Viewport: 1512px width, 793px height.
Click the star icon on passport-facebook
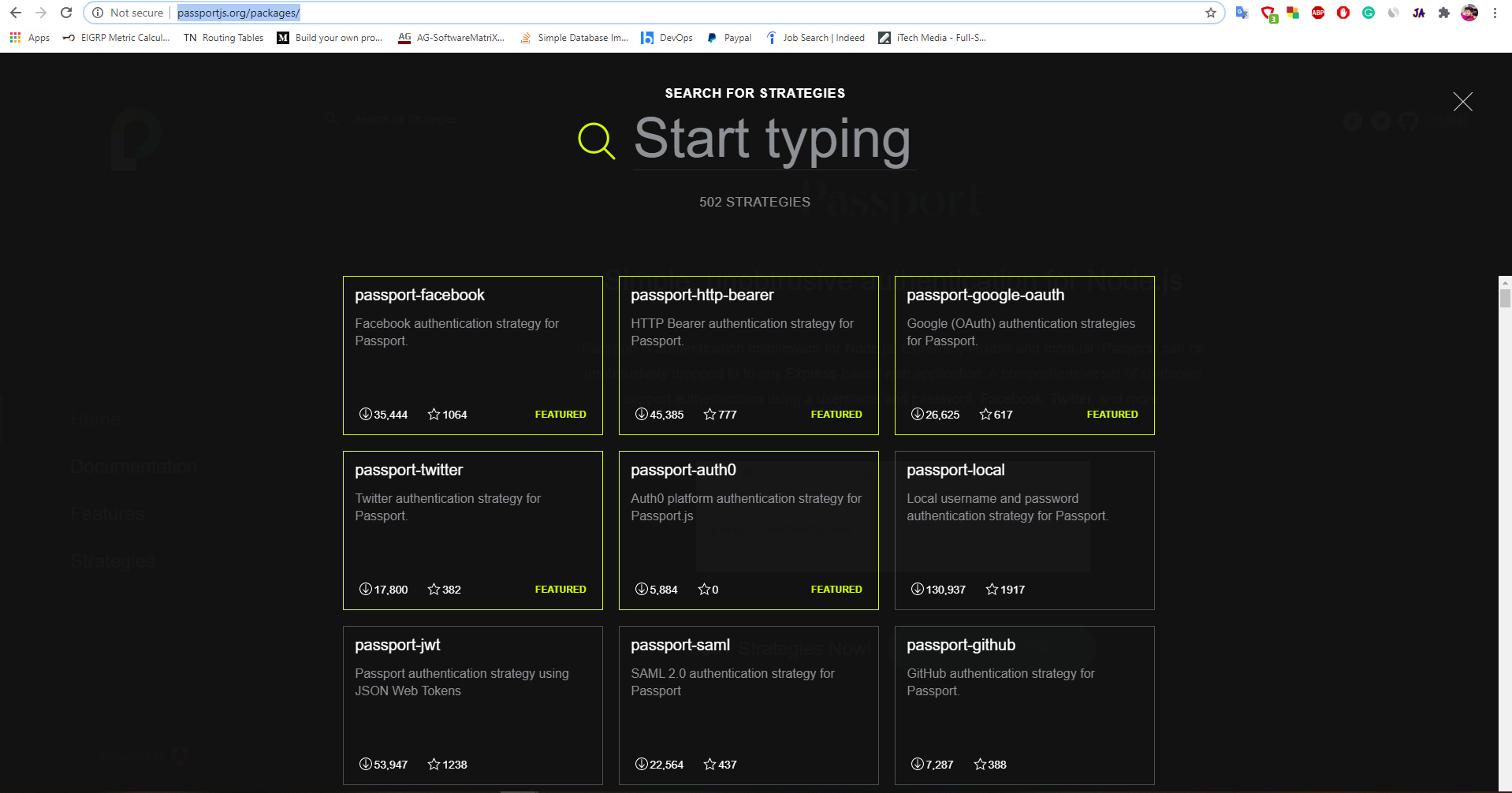pos(434,414)
